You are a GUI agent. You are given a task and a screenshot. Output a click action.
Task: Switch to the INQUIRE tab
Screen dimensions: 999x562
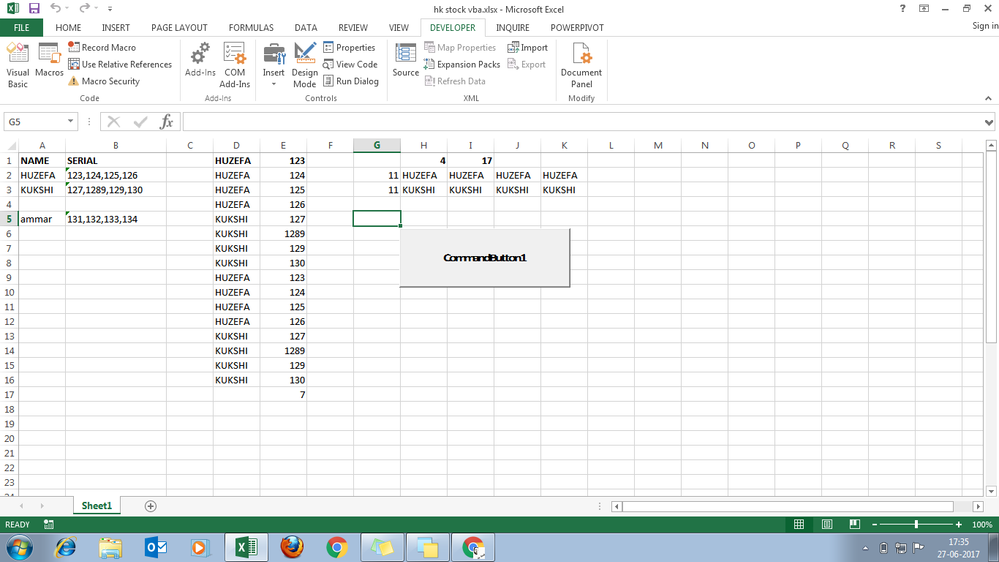513,27
